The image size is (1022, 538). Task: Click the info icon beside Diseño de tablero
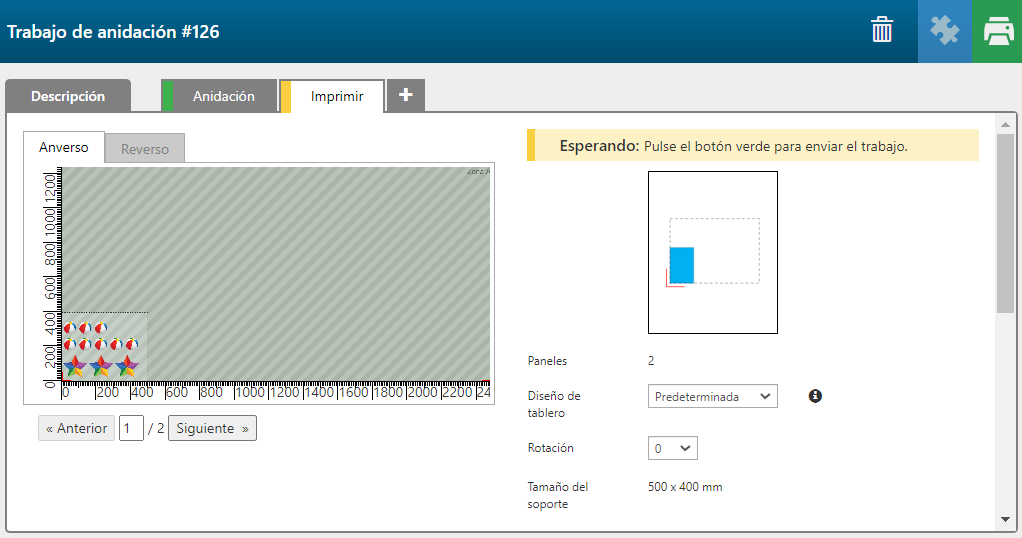click(815, 396)
